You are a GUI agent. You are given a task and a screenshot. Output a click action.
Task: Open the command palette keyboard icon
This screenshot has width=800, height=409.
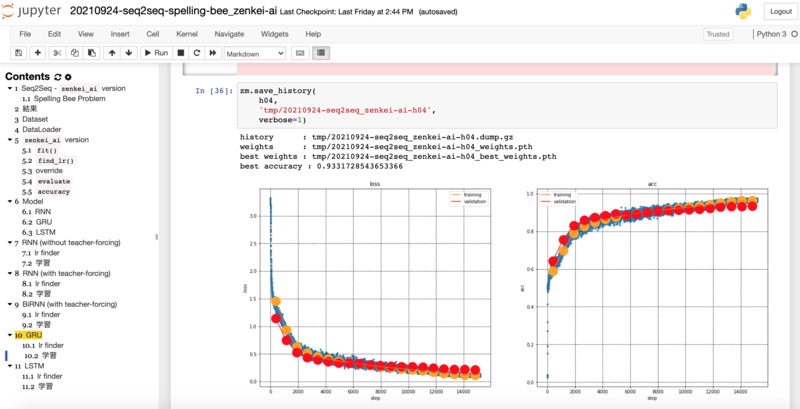pos(300,52)
